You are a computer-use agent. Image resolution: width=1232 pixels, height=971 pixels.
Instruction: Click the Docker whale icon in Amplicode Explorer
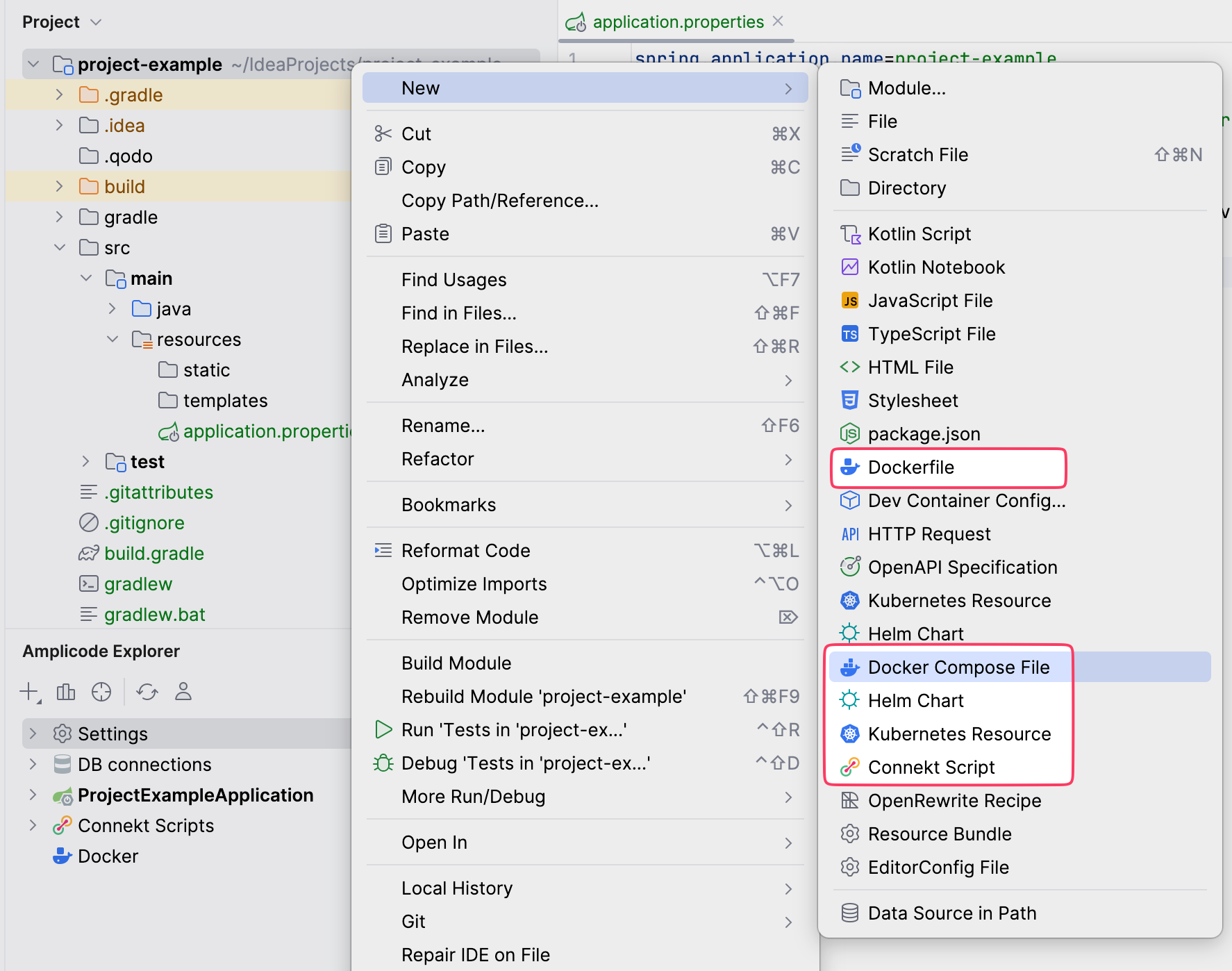tap(63, 856)
